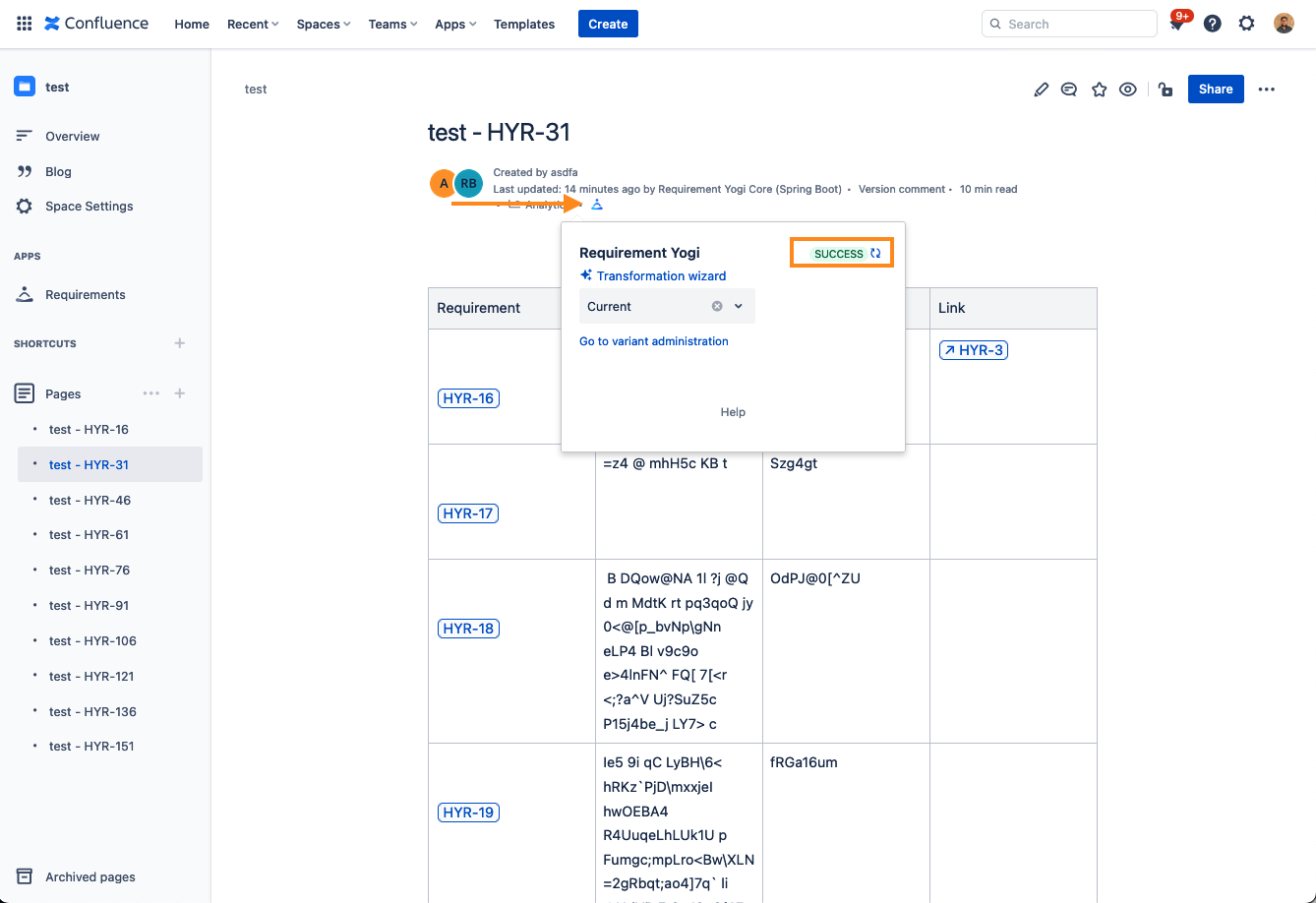1316x903 pixels.
Task: Open the Templates menu item
Action: (x=524, y=25)
